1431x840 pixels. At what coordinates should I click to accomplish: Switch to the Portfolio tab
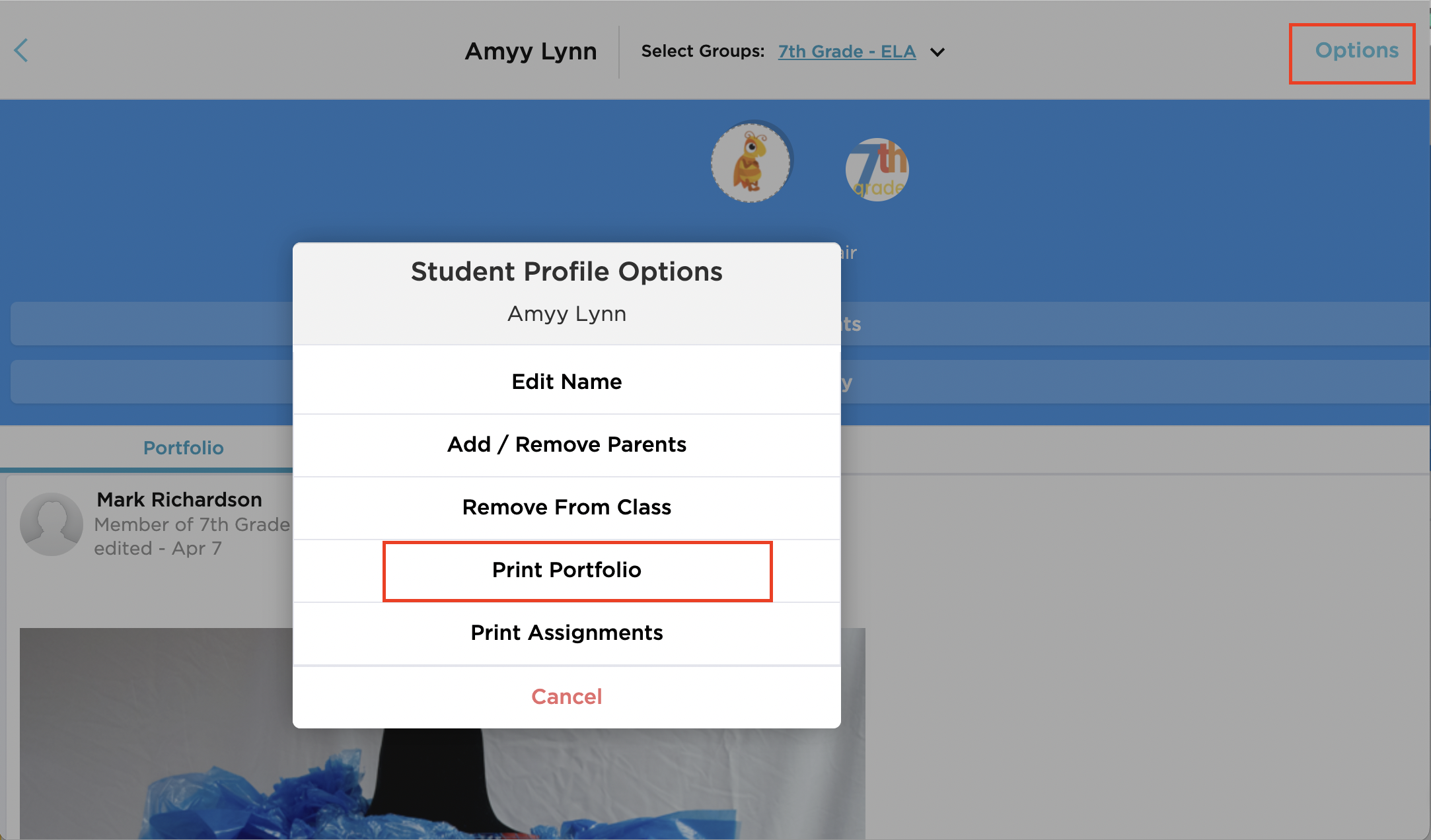click(x=183, y=448)
